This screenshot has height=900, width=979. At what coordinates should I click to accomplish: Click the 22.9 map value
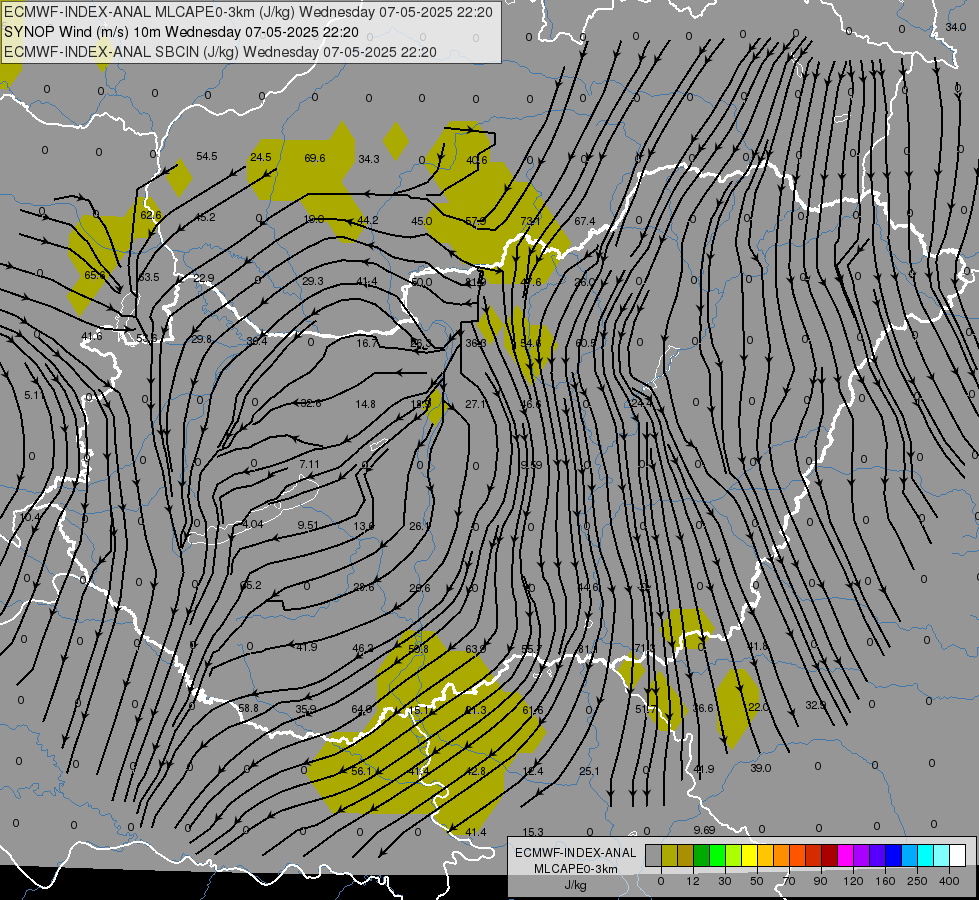(204, 278)
